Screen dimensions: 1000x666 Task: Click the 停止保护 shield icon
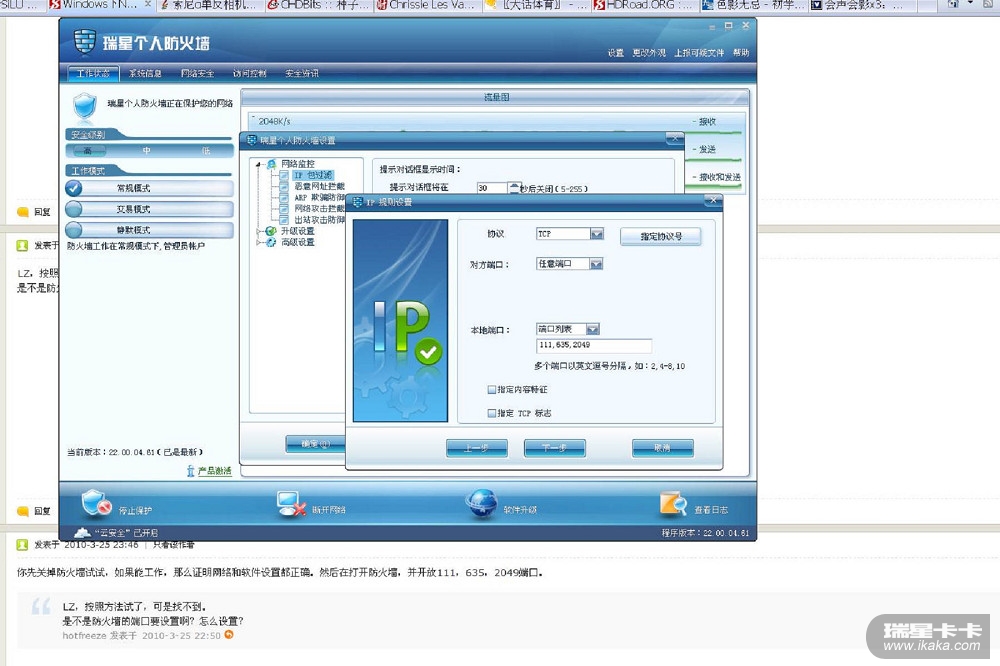tap(96, 503)
